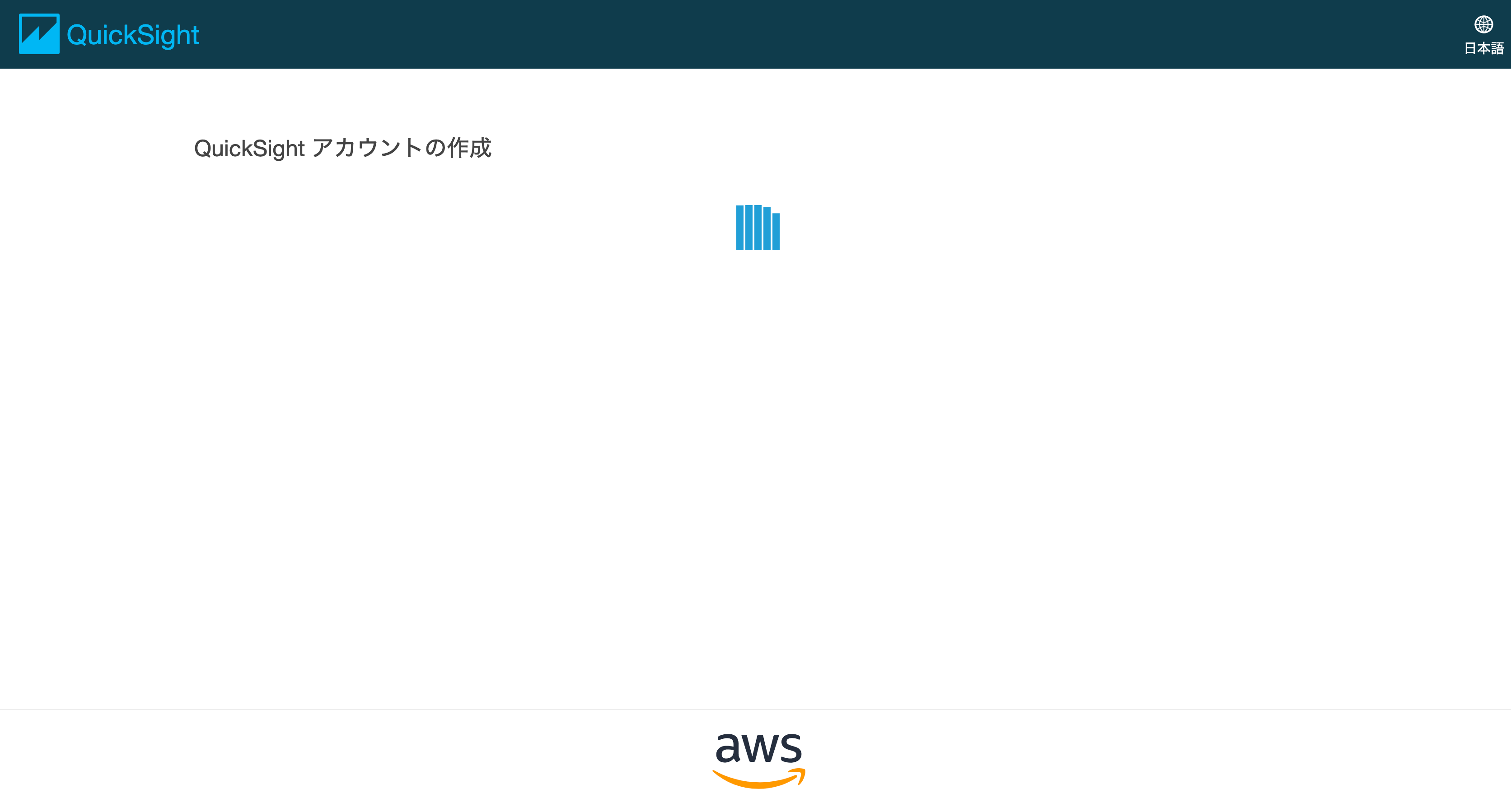Click the middle bar of loading spinner
Screen dimensions: 1511x812
[x=758, y=228]
